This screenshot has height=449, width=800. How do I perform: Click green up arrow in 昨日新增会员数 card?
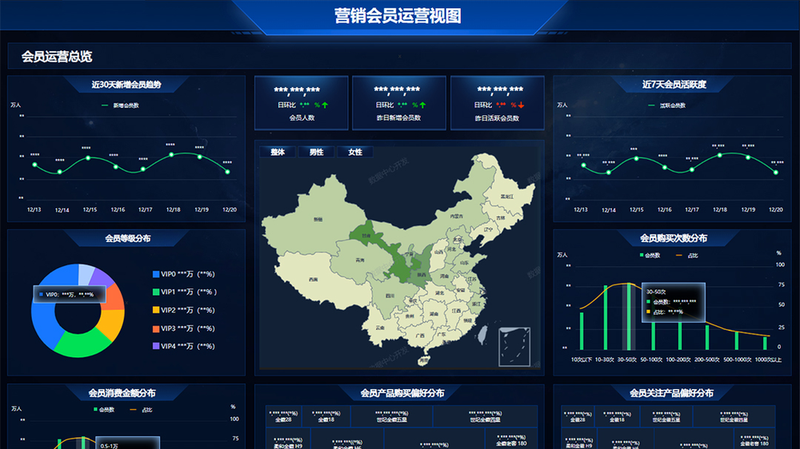click(x=422, y=105)
